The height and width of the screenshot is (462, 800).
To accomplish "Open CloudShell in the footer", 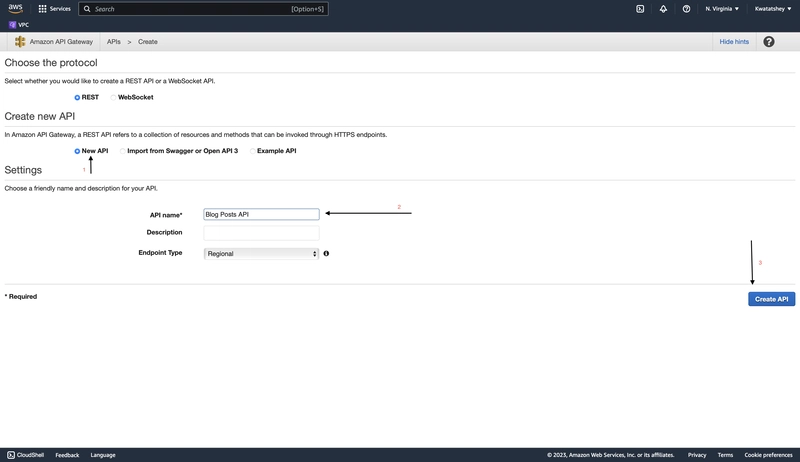I will (26, 455).
